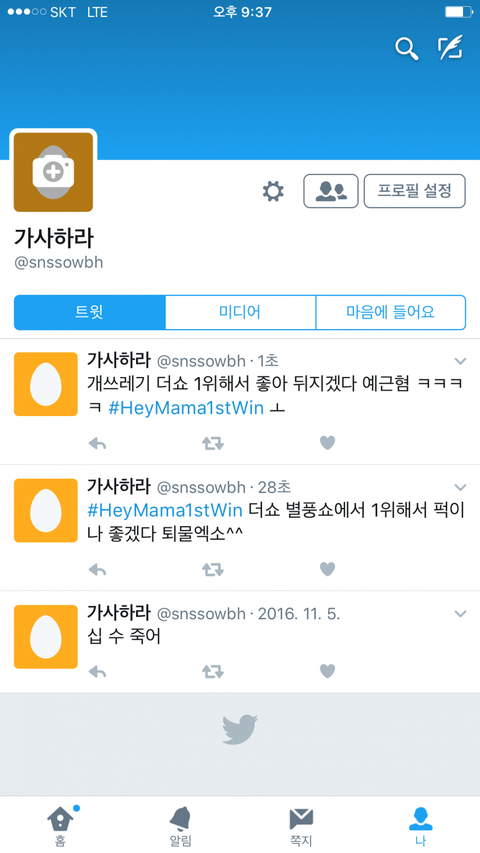Expand options chevron on the 28초 tweet

tap(460, 487)
